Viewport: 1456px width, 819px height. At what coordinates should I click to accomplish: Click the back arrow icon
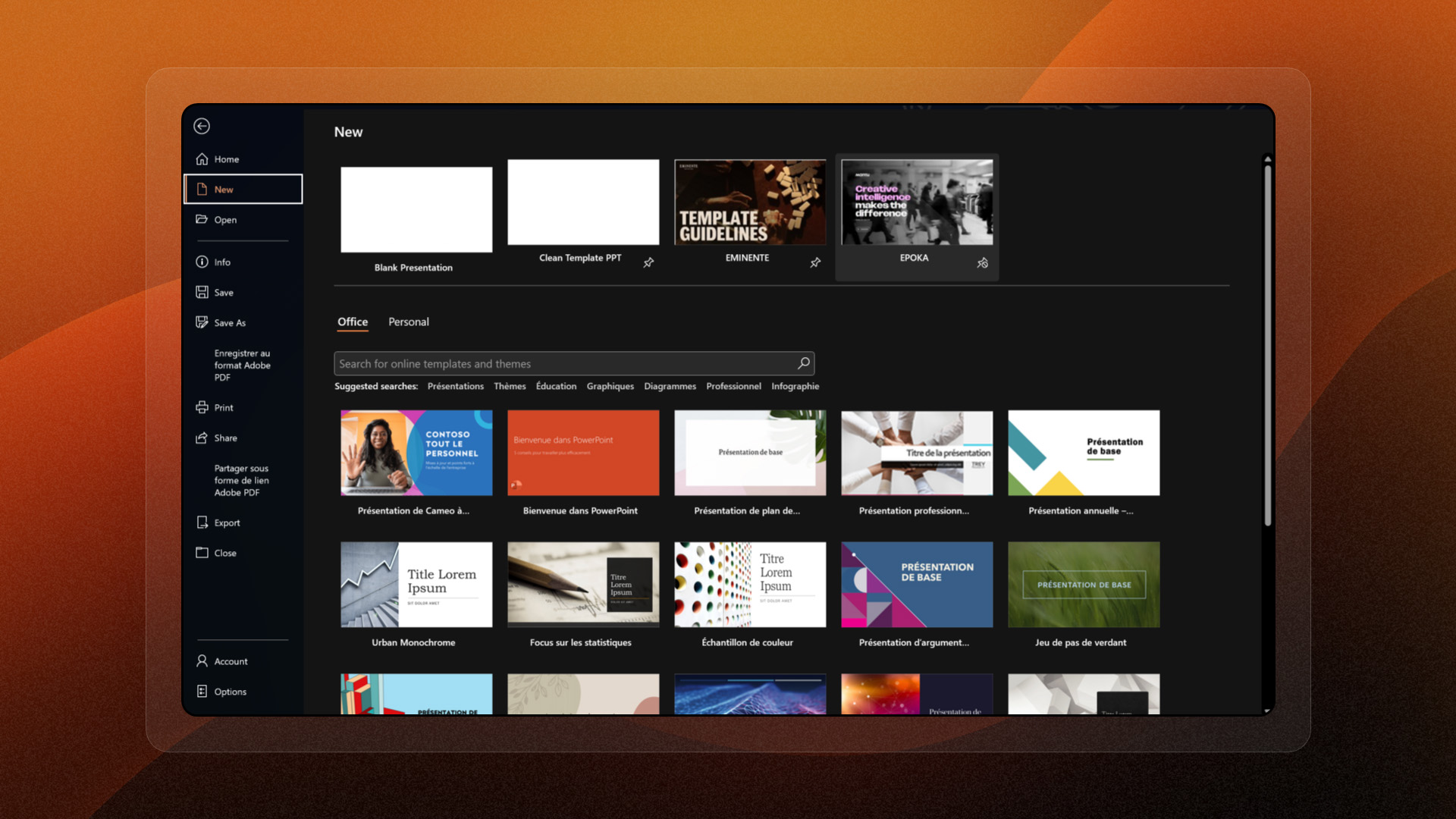click(x=202, y=126)
